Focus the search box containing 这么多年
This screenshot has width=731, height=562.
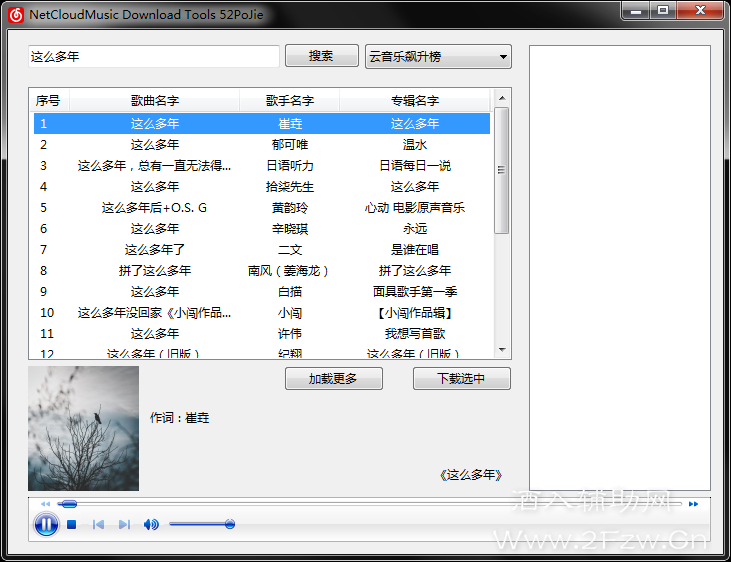point(154,56)
